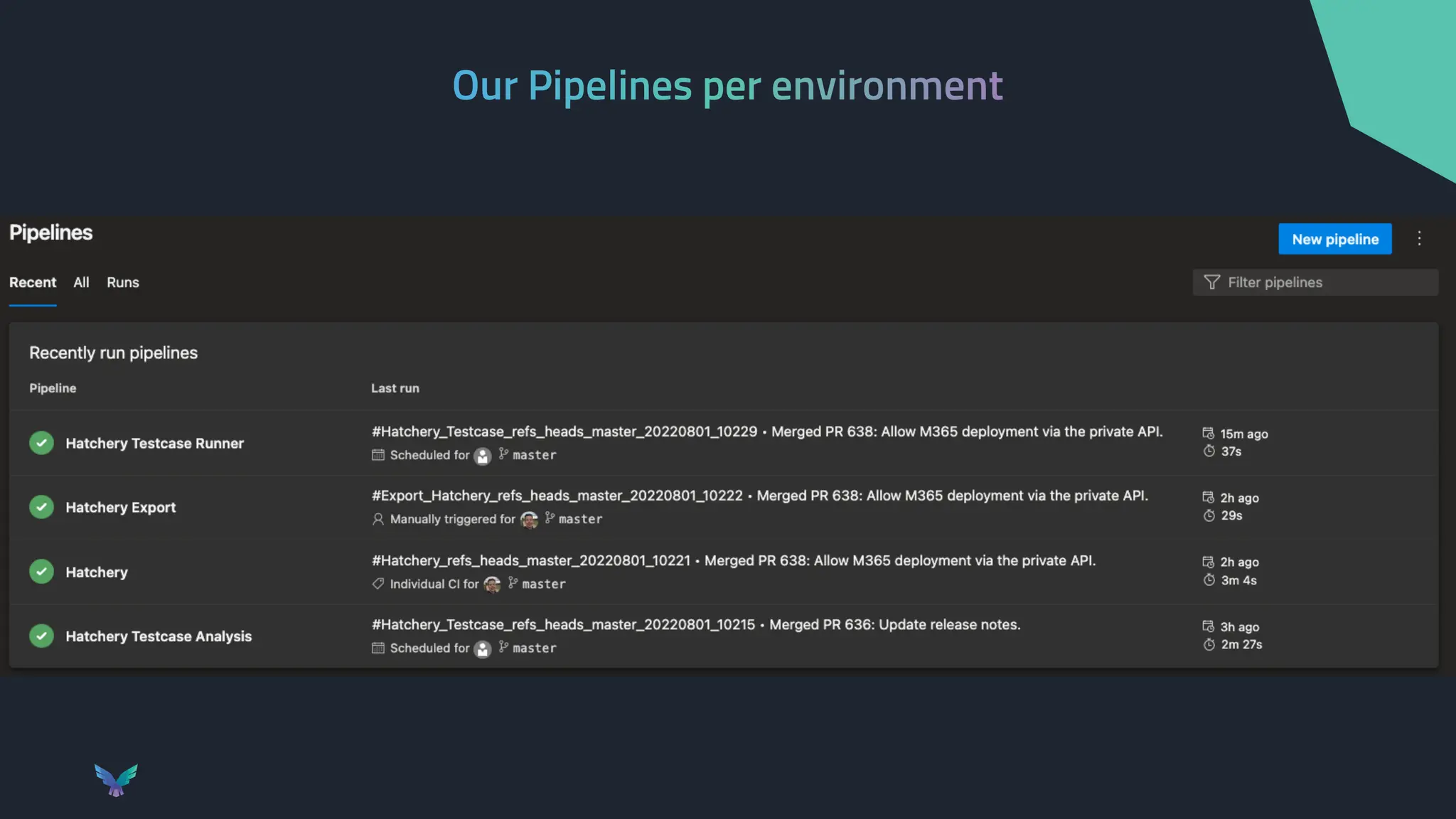
Task: Select the Recent tab
Action: point(33,282)
